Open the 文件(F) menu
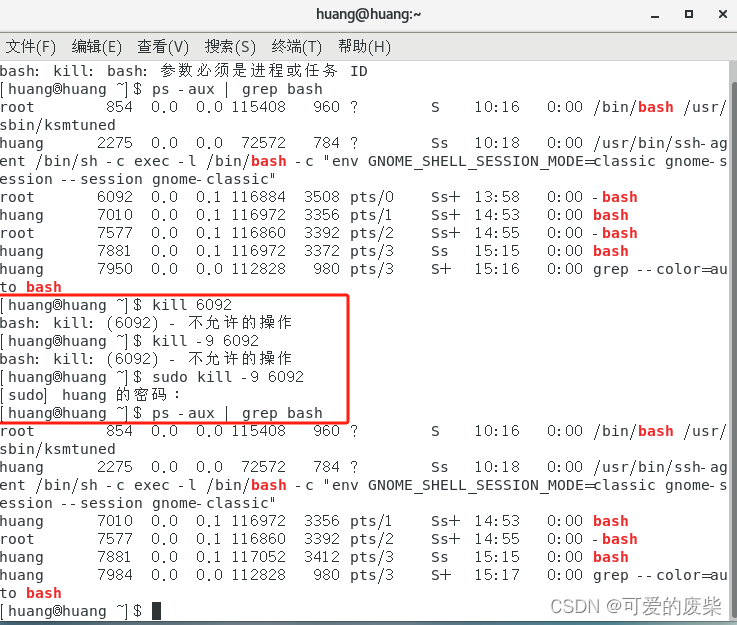Viewport: 737px width, 625px height. 31,47
